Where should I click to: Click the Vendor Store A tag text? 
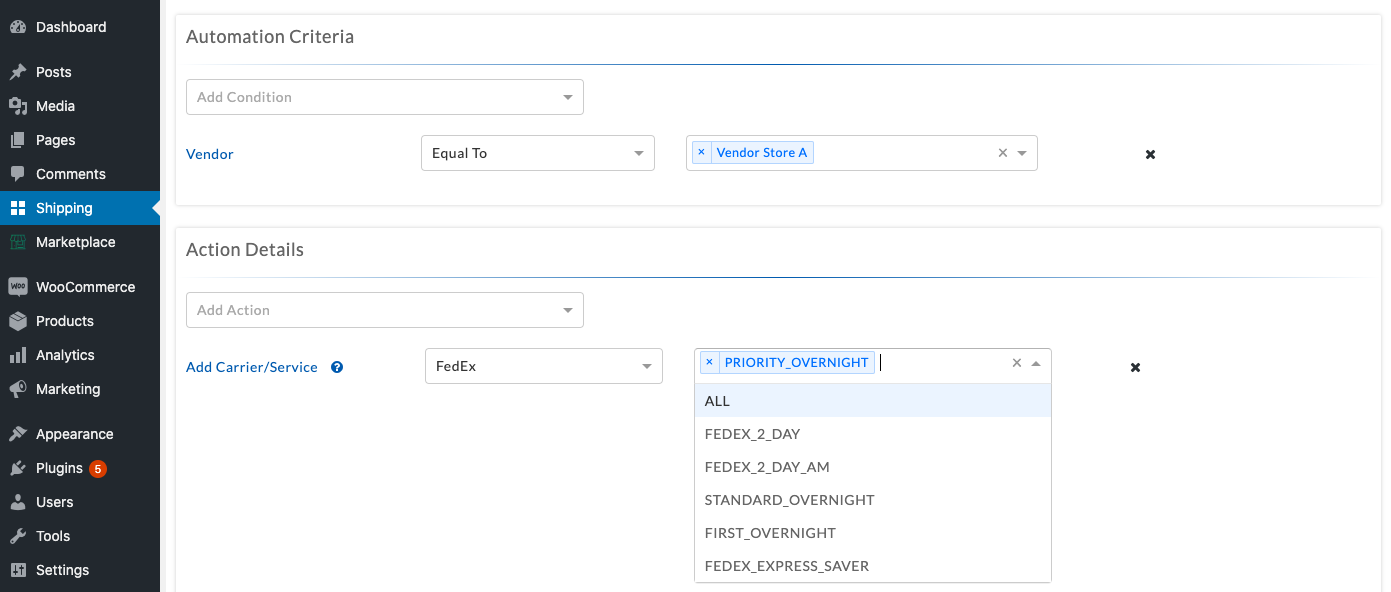click(762, 153)
